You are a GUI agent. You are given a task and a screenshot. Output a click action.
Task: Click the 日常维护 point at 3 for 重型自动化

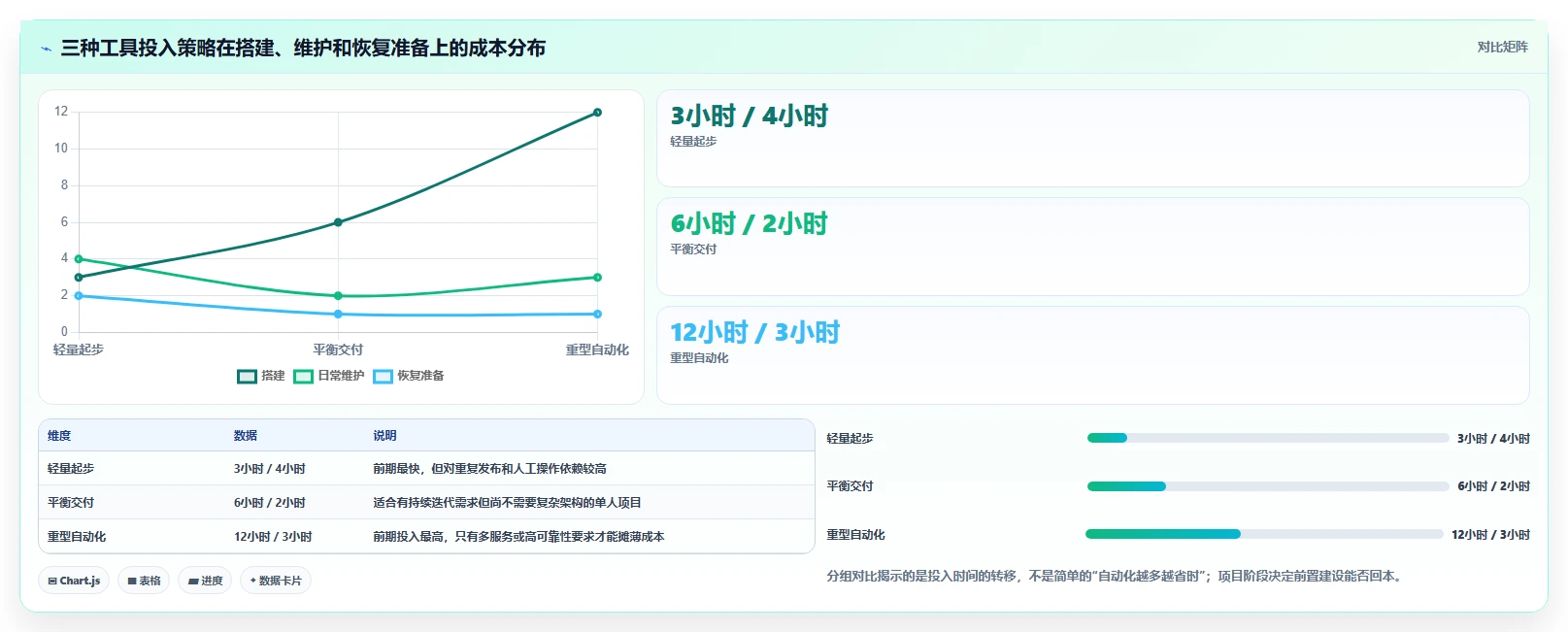coord(597,278)
